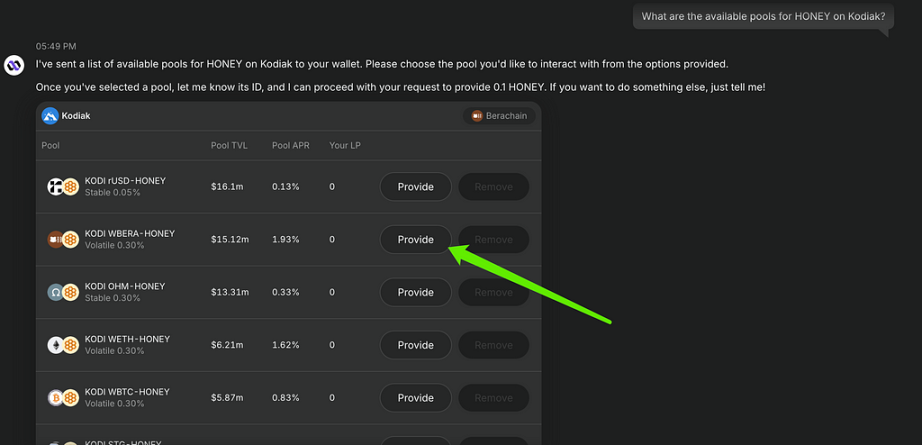Provide liquidity to KODI rUSD-HONEY pool

point(416,187)
